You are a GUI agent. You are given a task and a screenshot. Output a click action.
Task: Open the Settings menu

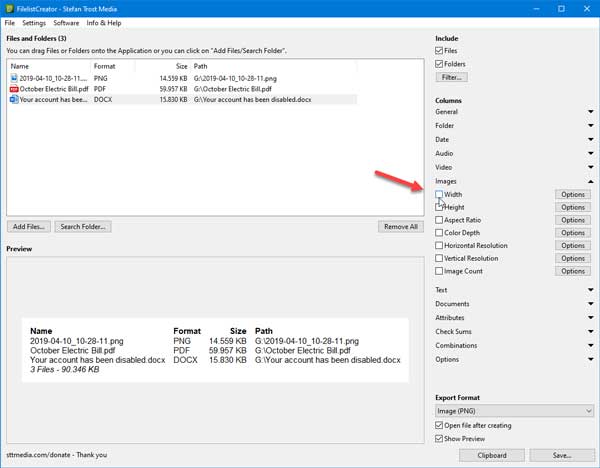34,22
